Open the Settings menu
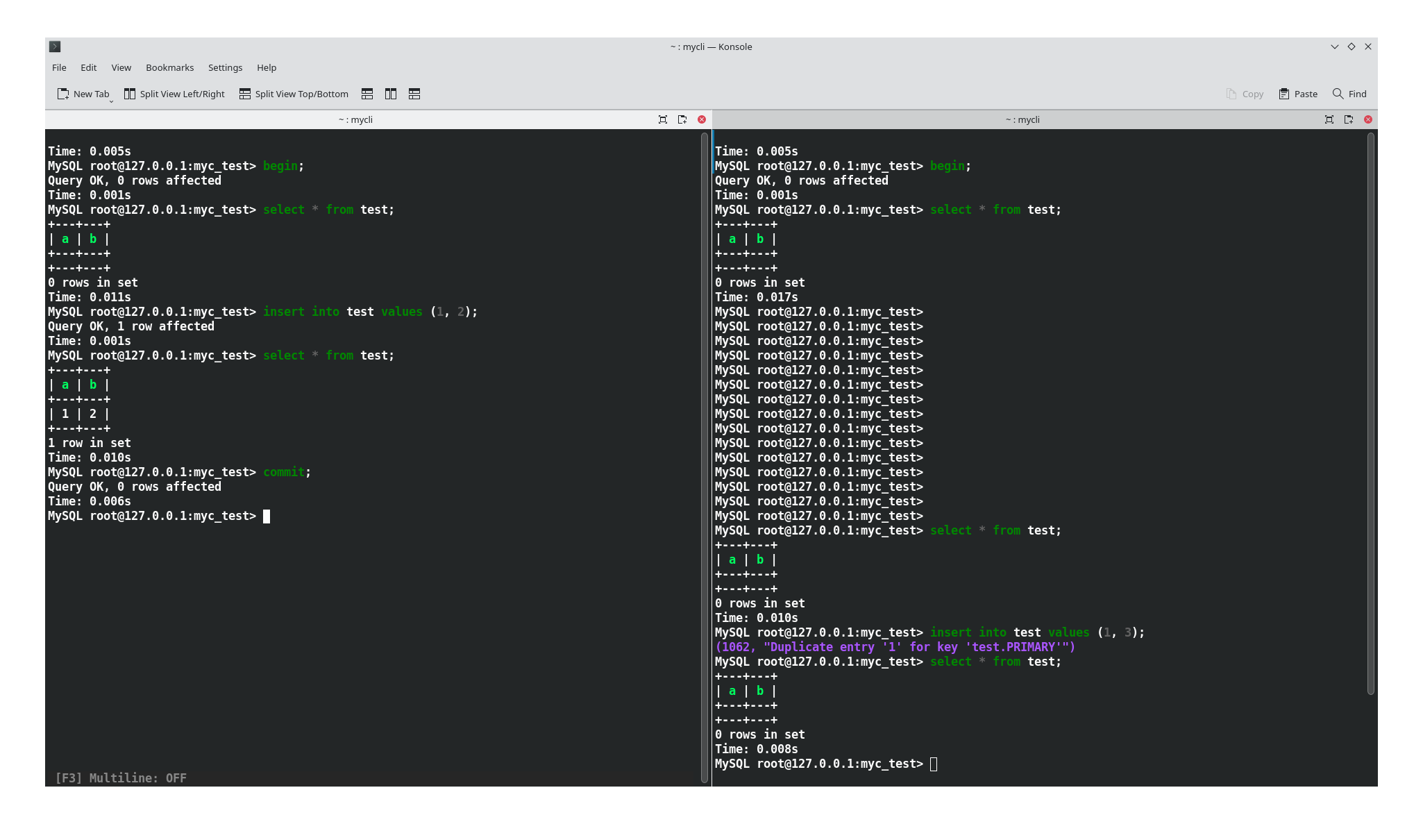The image size is (1423, 840). [x=225, y=67]
